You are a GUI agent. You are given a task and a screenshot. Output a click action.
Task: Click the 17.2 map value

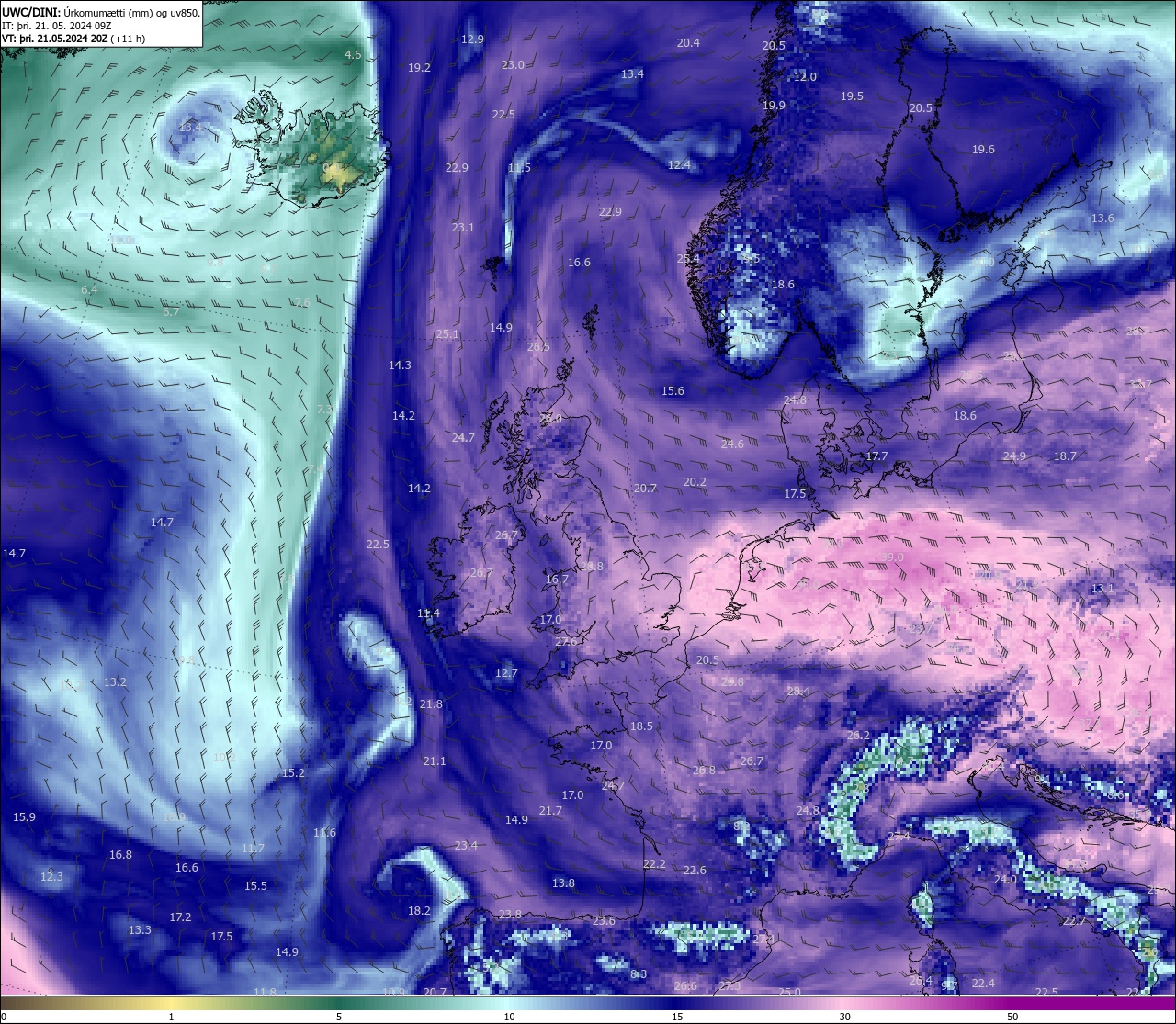(x=180, y=917)
